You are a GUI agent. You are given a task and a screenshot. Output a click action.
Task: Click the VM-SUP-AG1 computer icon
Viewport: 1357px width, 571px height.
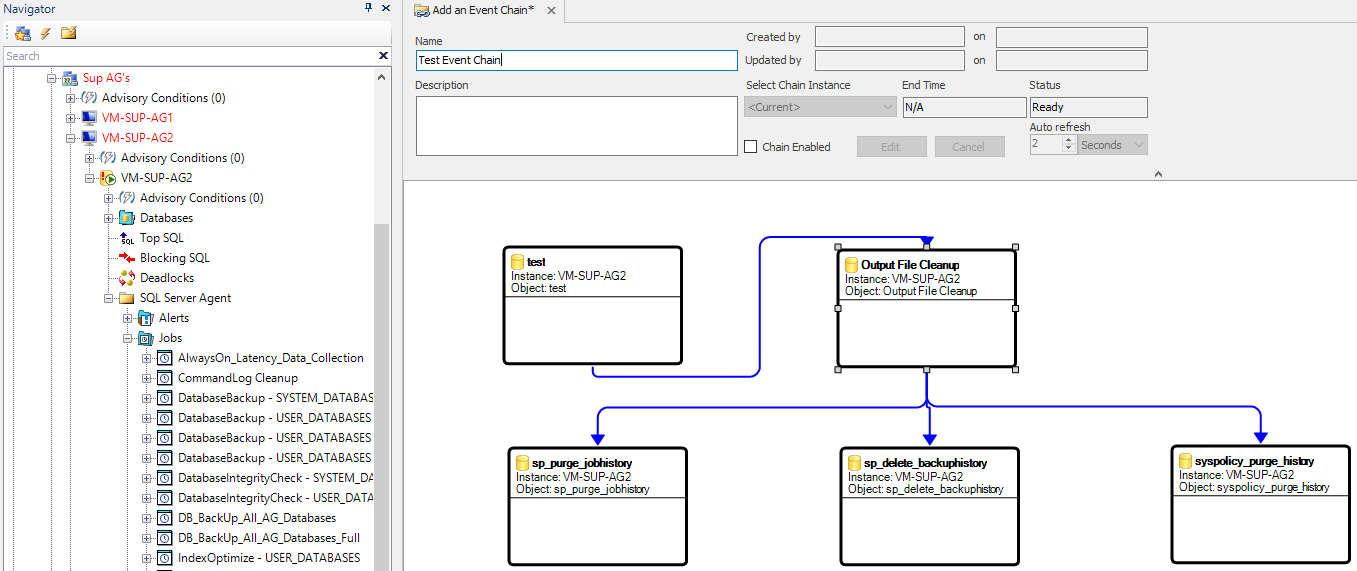[x=89, y=118]
